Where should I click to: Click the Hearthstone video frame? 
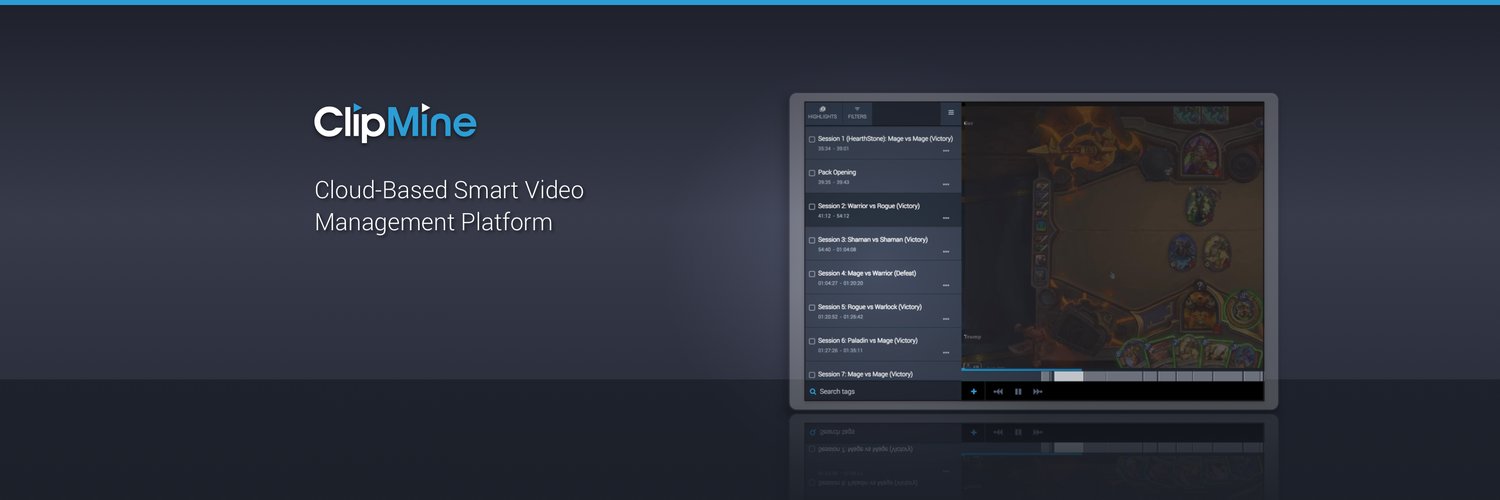1113,235
